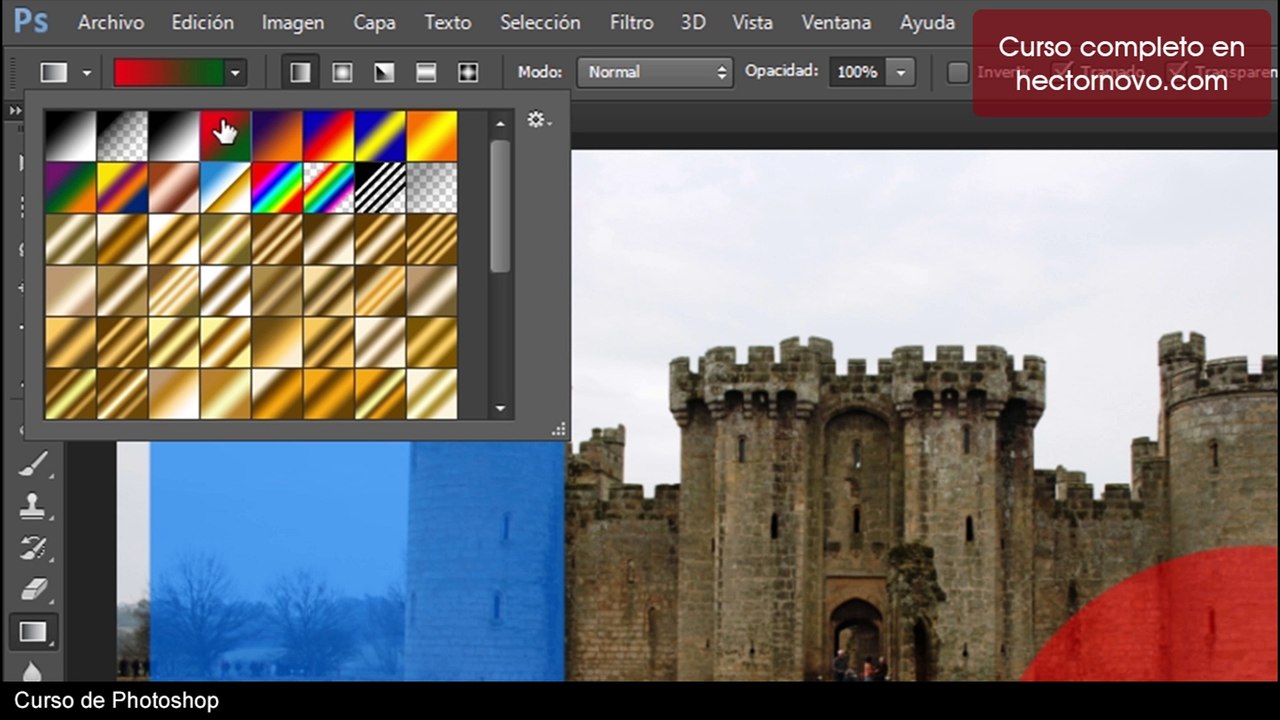Image resolution: width=1280 pixels, height=720 pixels.
Task: Pick the black to transparent gradient preset
Action: click(x=122, y=136)
